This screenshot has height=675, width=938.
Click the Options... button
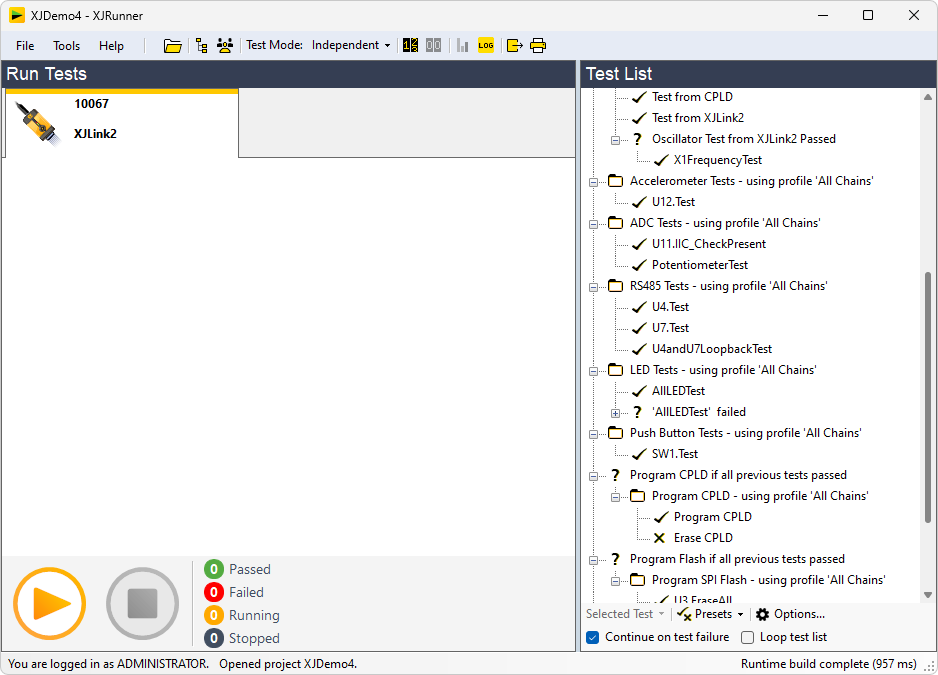[x=790, y=614]
